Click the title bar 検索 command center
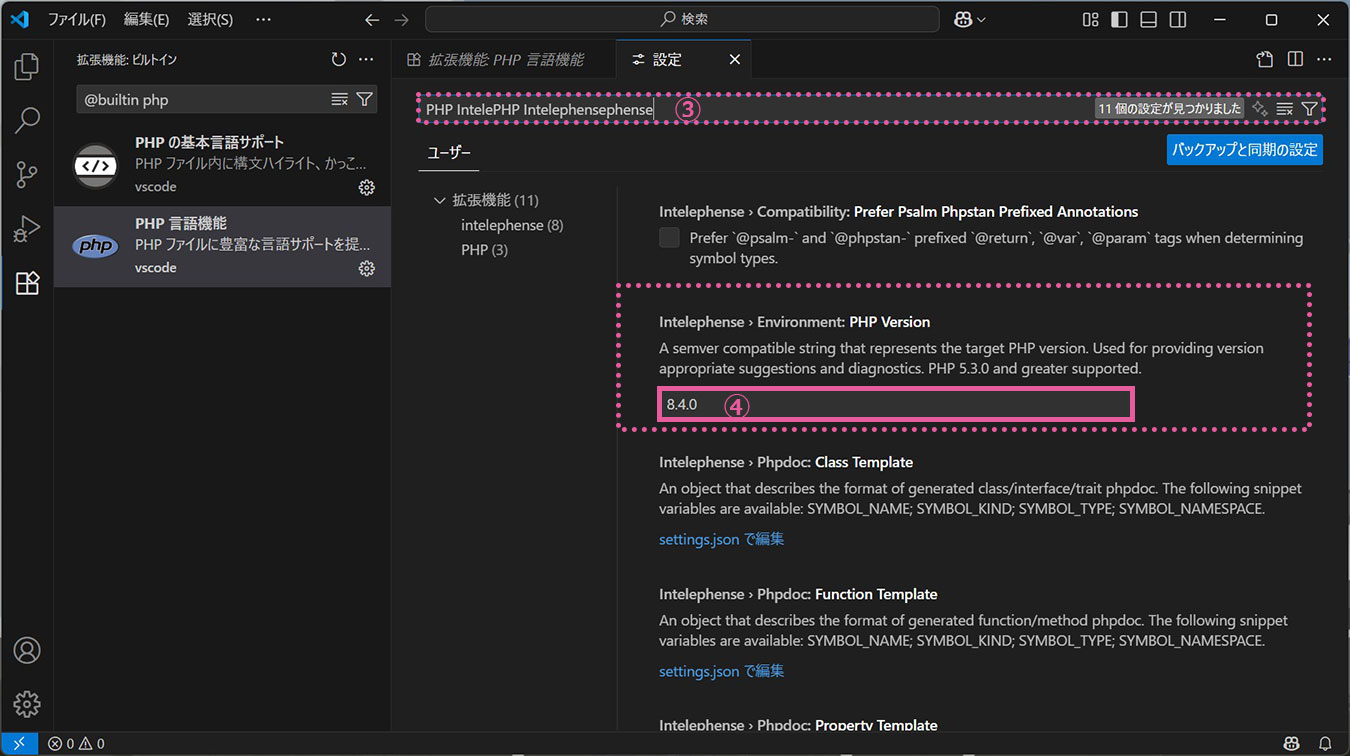 point(682,20)
